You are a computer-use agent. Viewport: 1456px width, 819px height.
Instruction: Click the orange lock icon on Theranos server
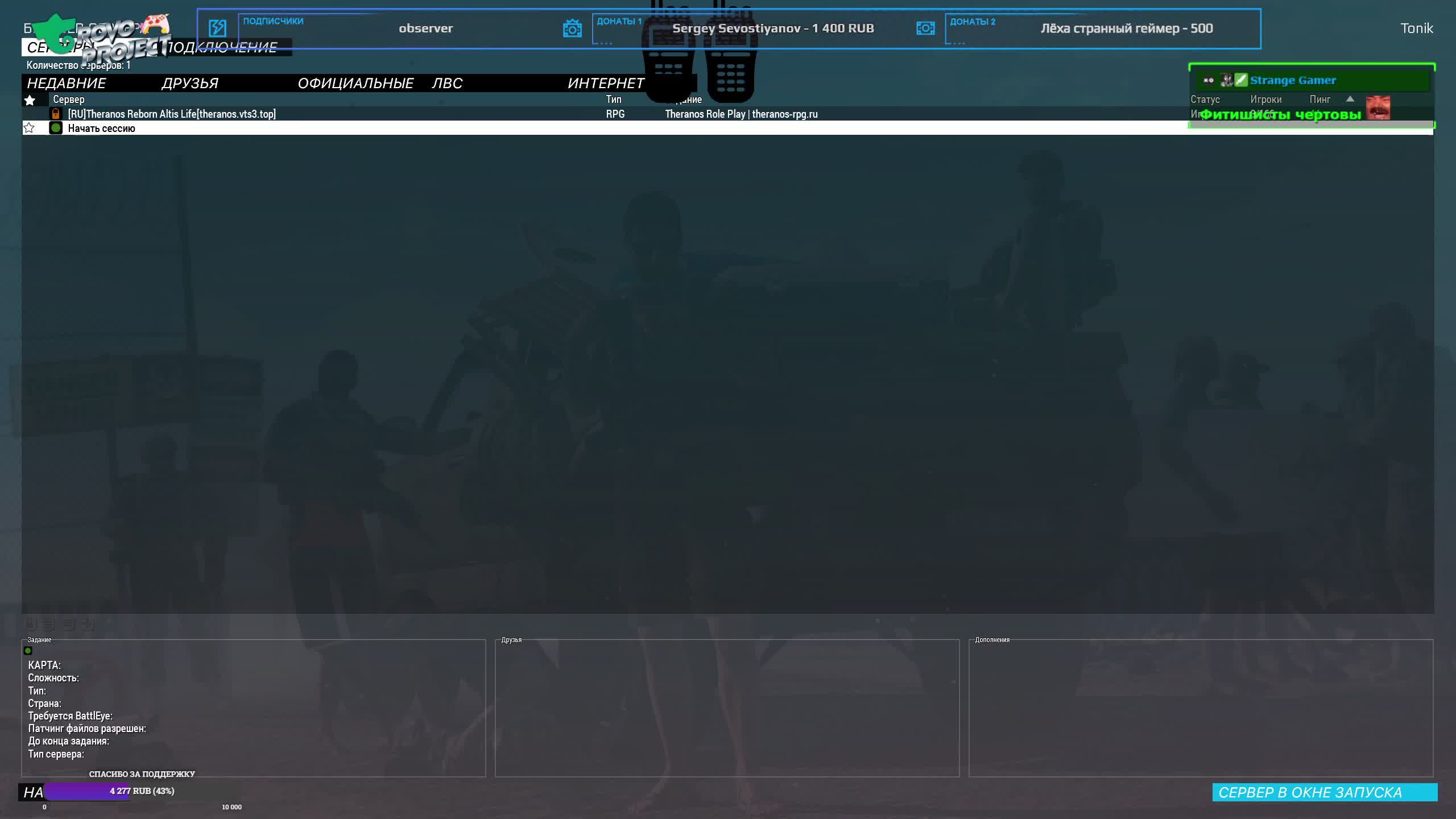click(56, 114)
